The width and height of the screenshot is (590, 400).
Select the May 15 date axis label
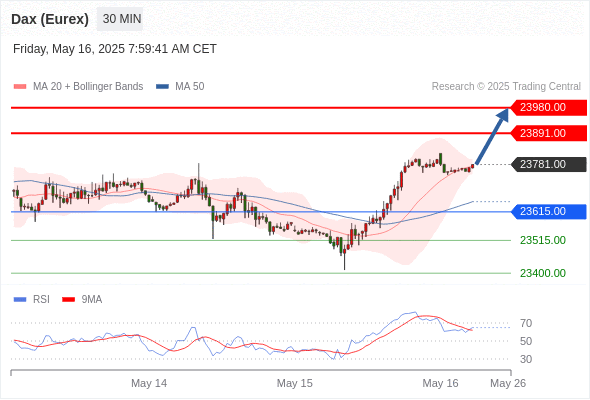tap(295, 383)
